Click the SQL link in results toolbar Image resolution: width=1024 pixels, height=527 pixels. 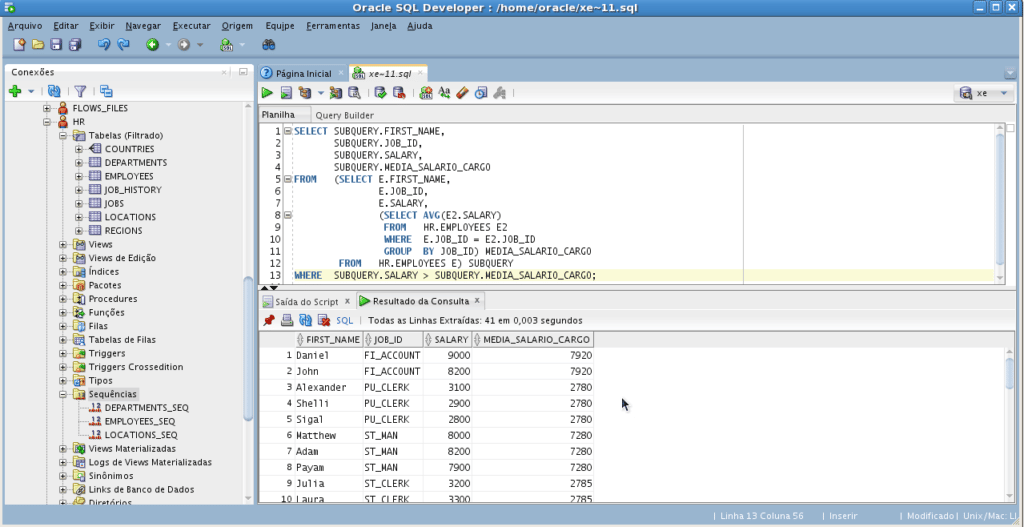(x=345, y=321)
